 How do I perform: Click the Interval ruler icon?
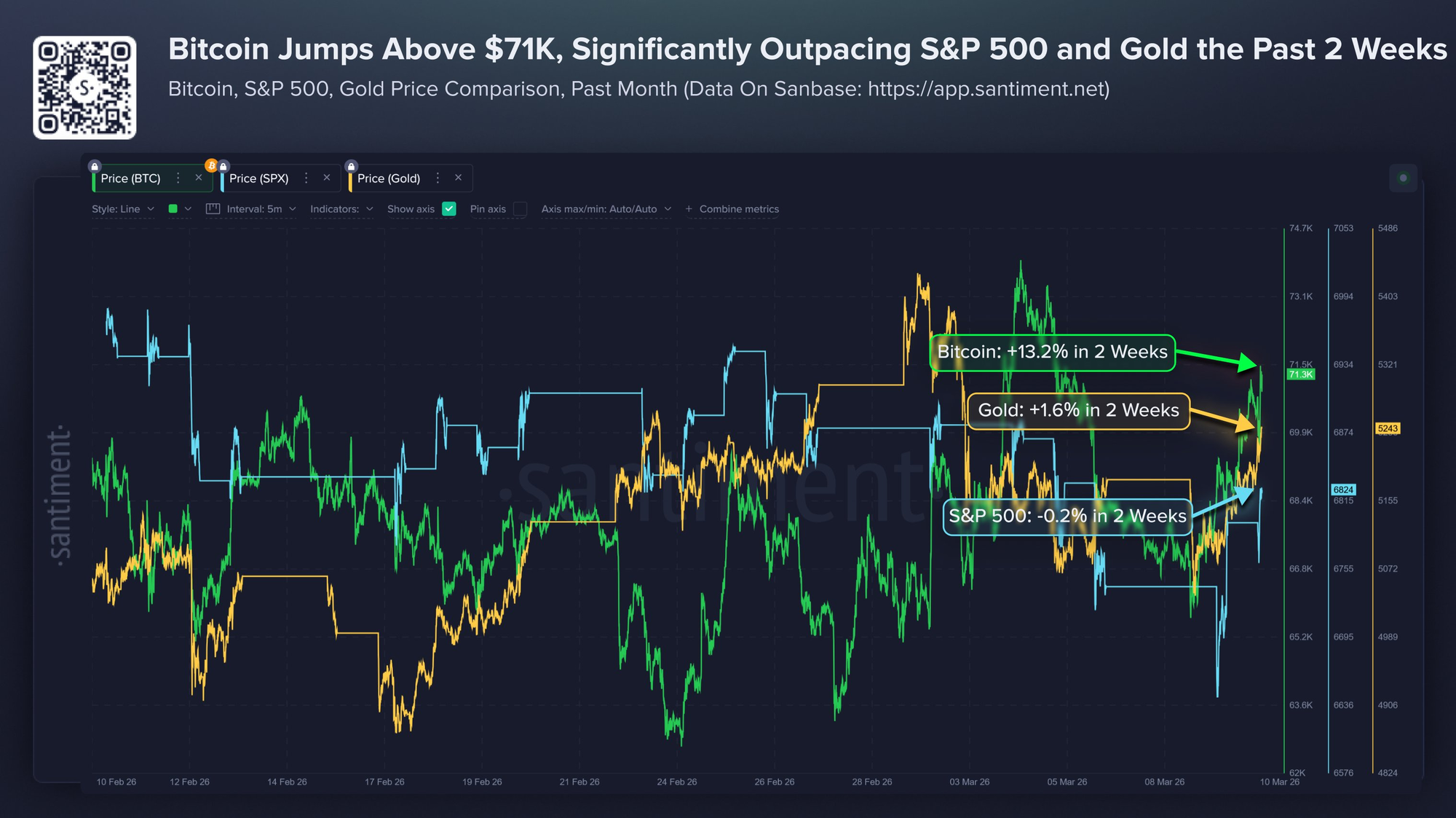point(213,209)
